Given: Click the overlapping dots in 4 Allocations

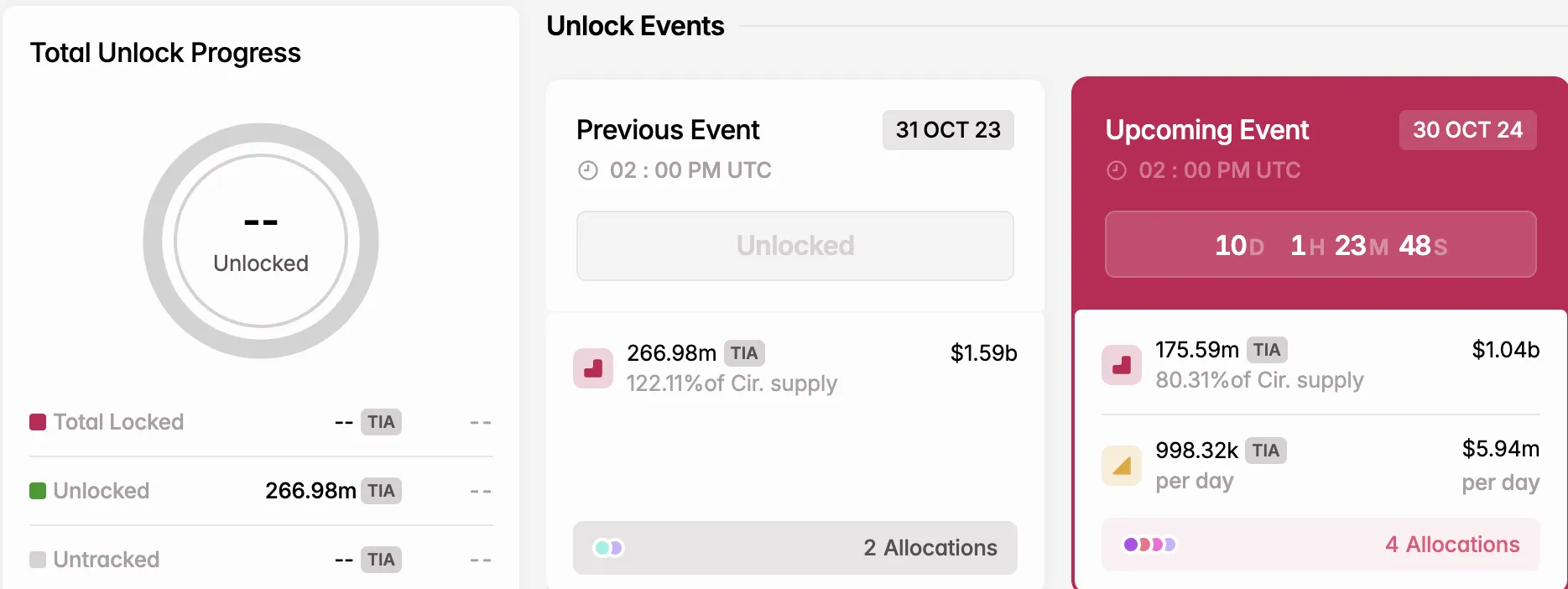Looking at the screenshot, I should (x=1149, y=545).
